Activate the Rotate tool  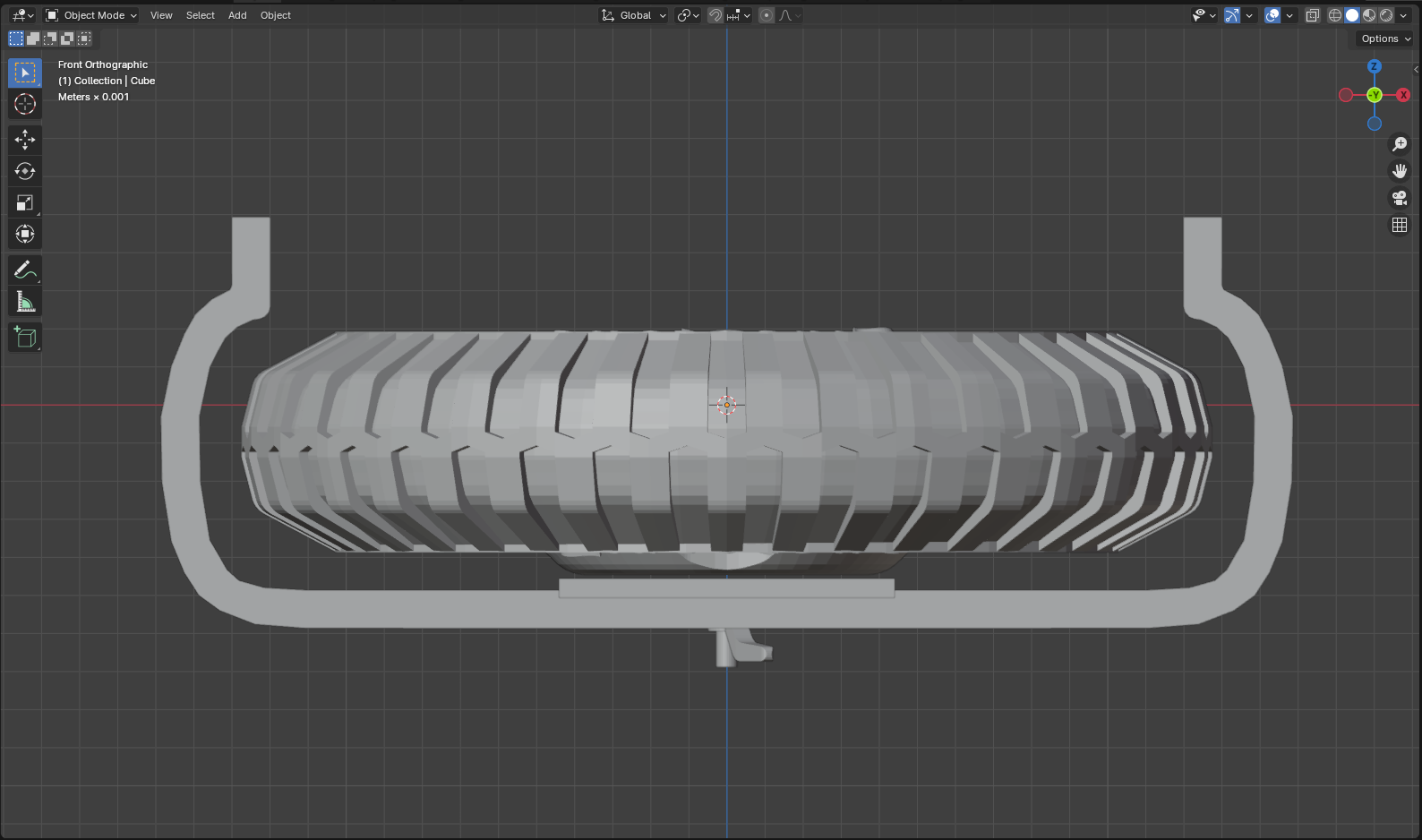(25, 171)
